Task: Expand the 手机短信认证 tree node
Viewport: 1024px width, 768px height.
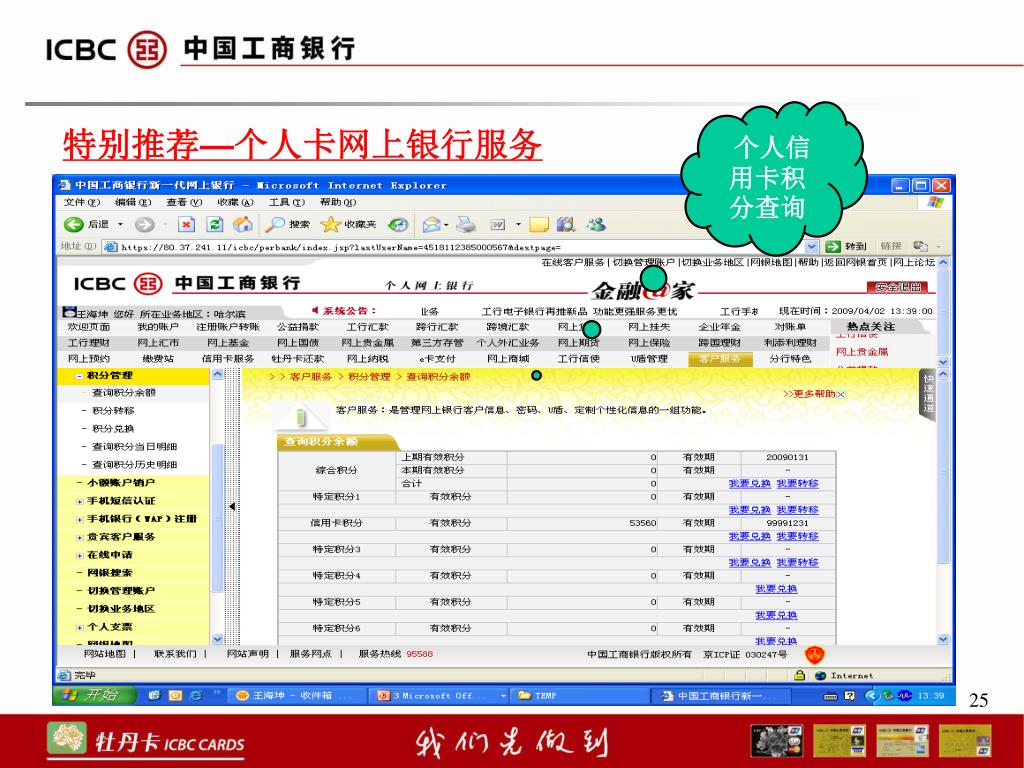Action: [x=79, y=502]
